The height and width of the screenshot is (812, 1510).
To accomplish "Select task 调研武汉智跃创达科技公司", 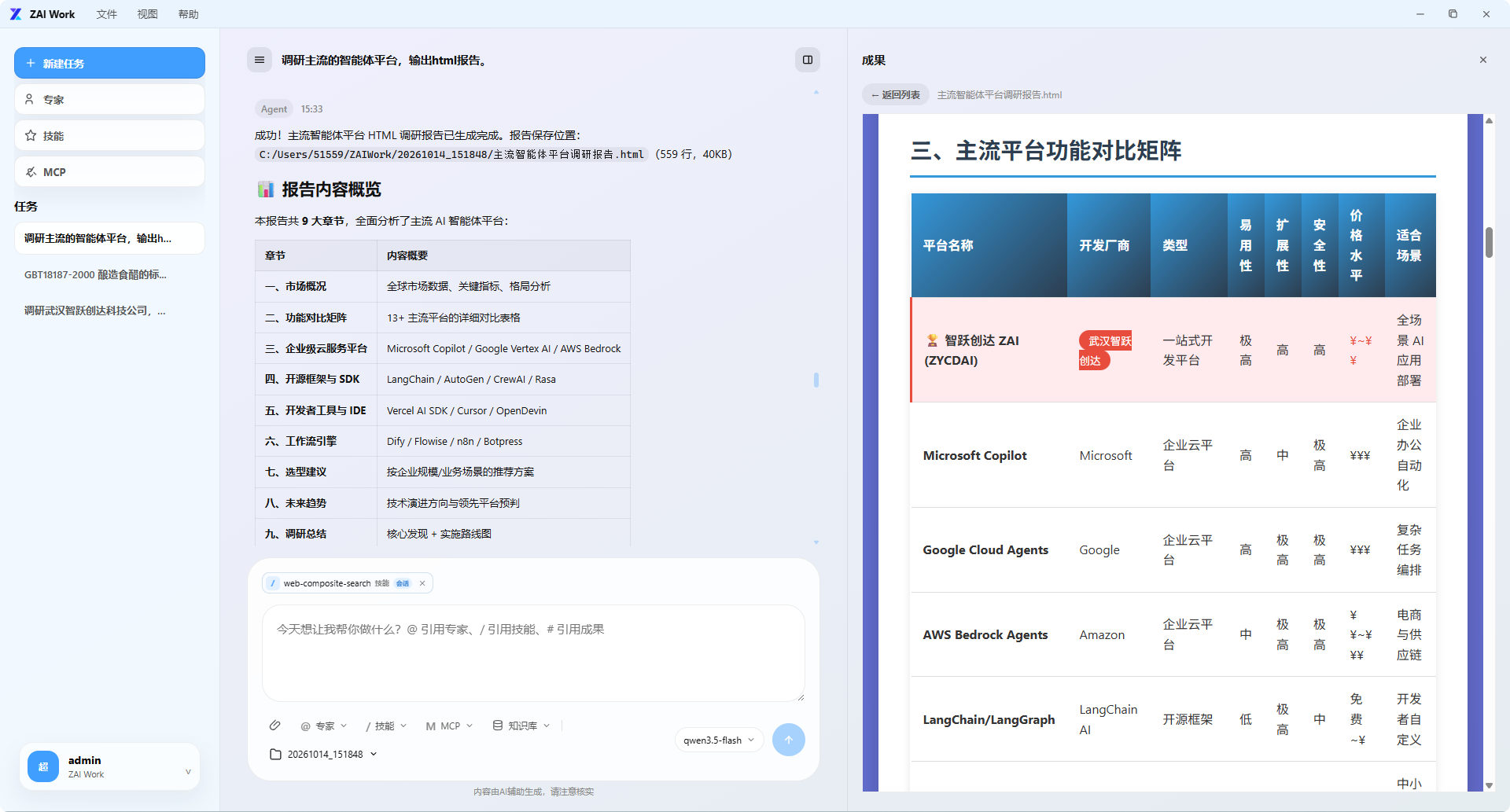I will (x=109, y=310).
